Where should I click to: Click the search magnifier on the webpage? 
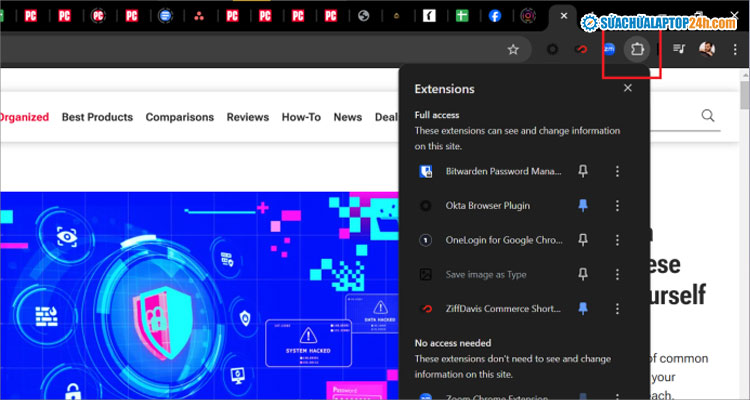(x=708, y=116)
